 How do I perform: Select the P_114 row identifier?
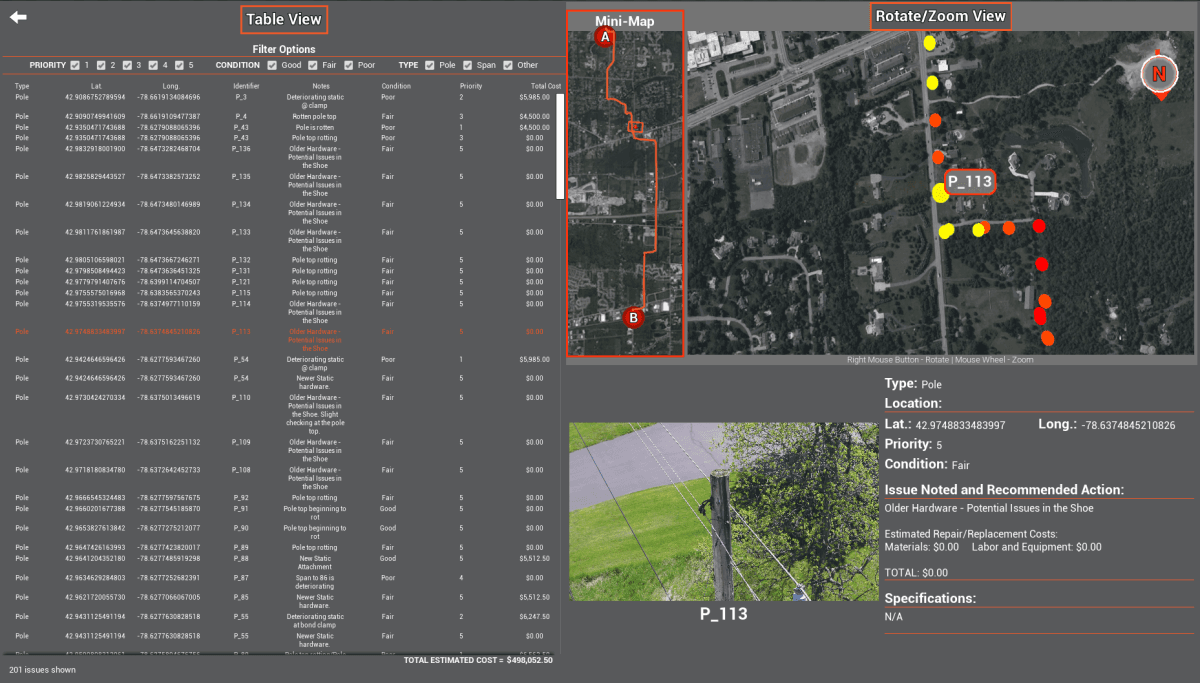241,304
